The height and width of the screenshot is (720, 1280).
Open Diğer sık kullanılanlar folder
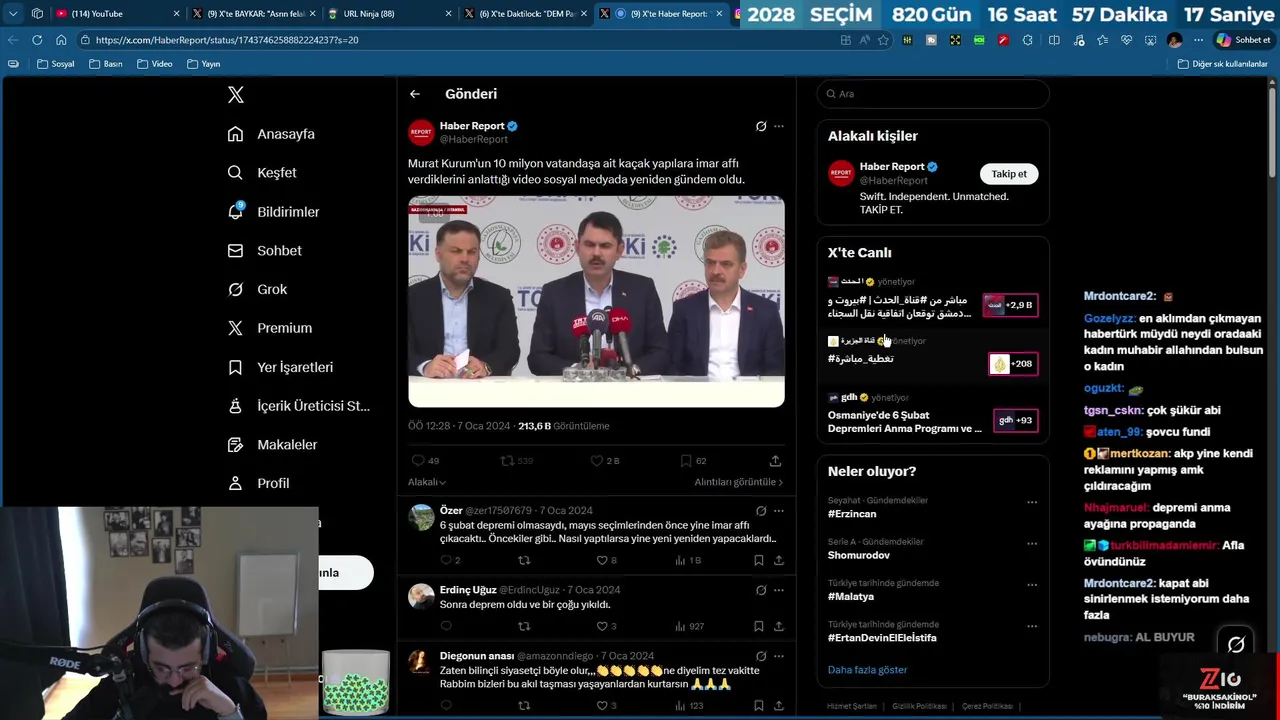[x=1223, y=64]
